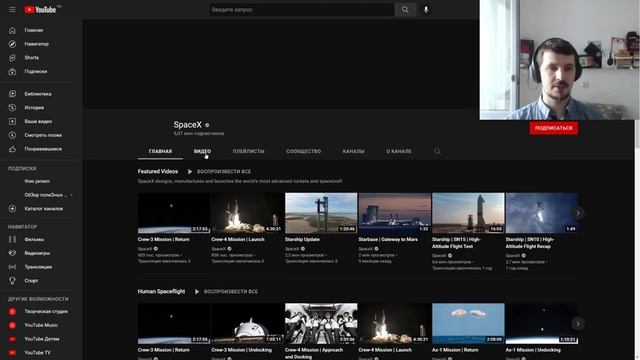
Task: Select the О канале tab
Action: (399, 151)
